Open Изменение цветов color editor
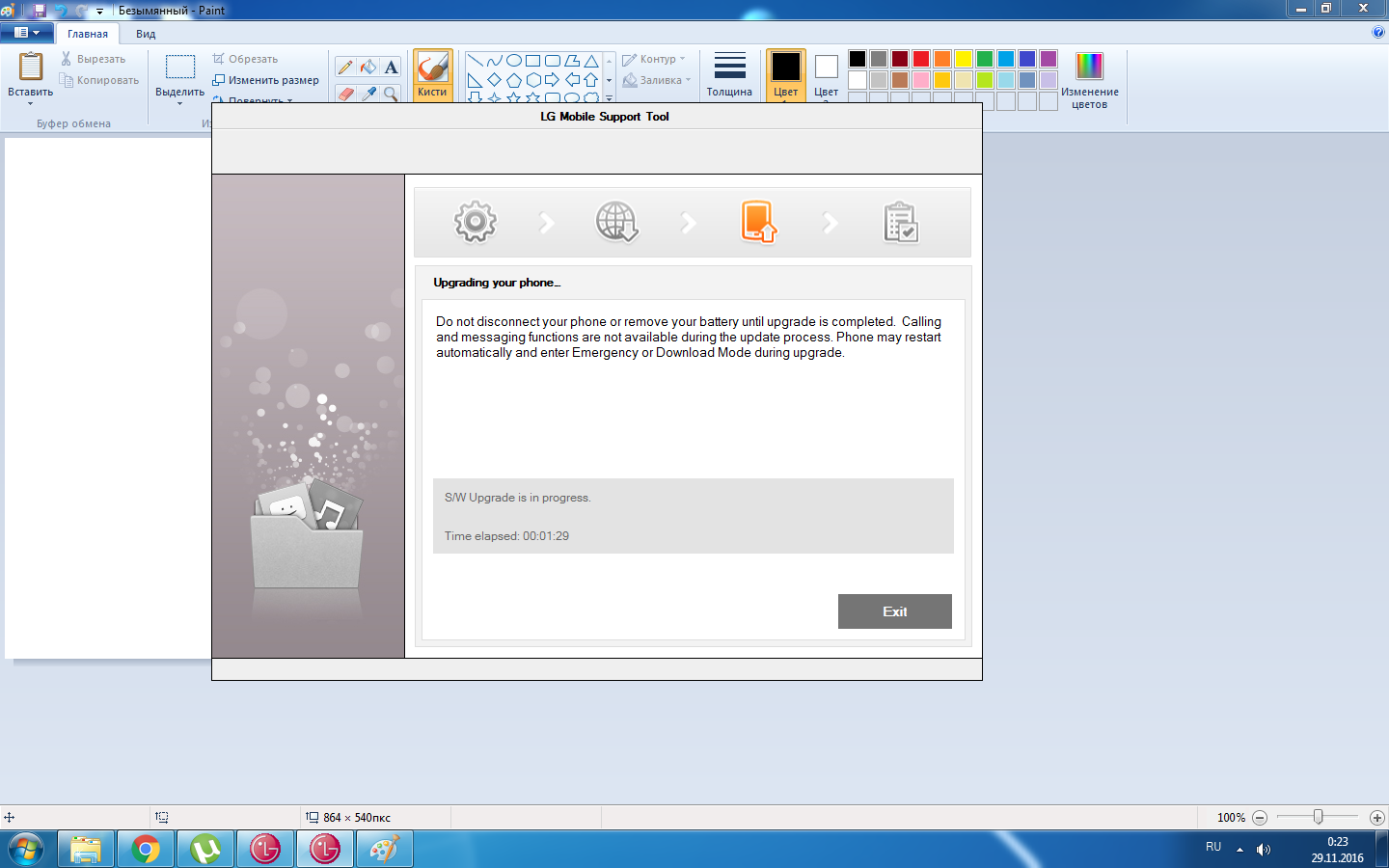1389x868 pixels. click(1089, 80)
